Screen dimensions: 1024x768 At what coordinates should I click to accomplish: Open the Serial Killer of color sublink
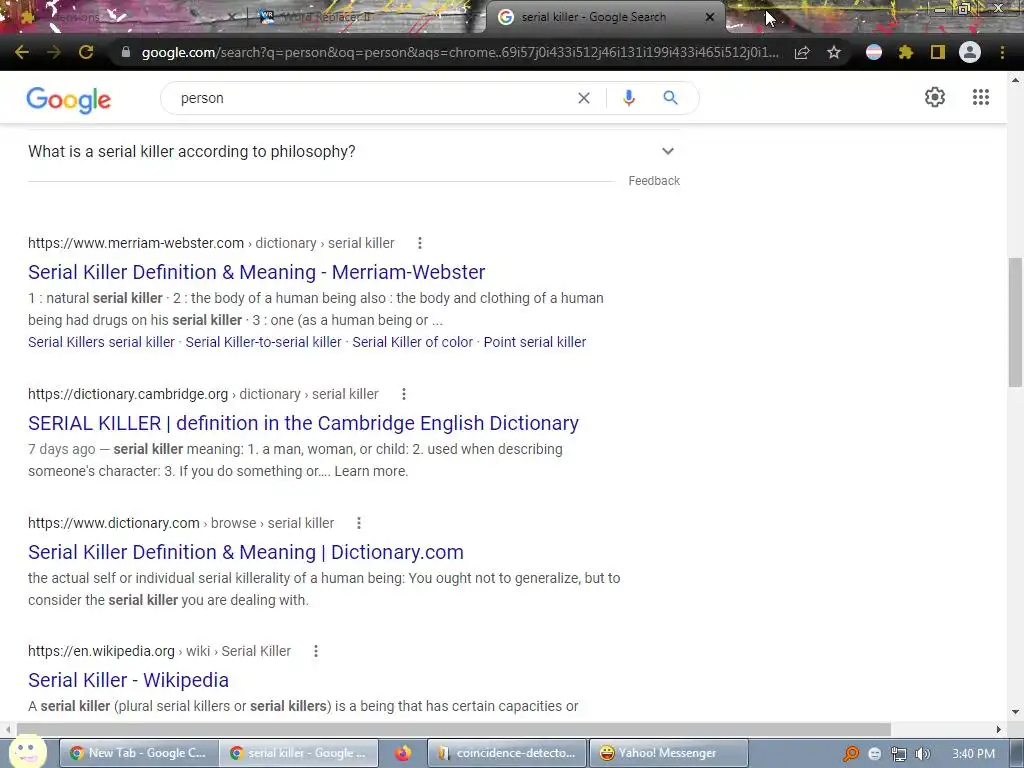tap(413, 342)
